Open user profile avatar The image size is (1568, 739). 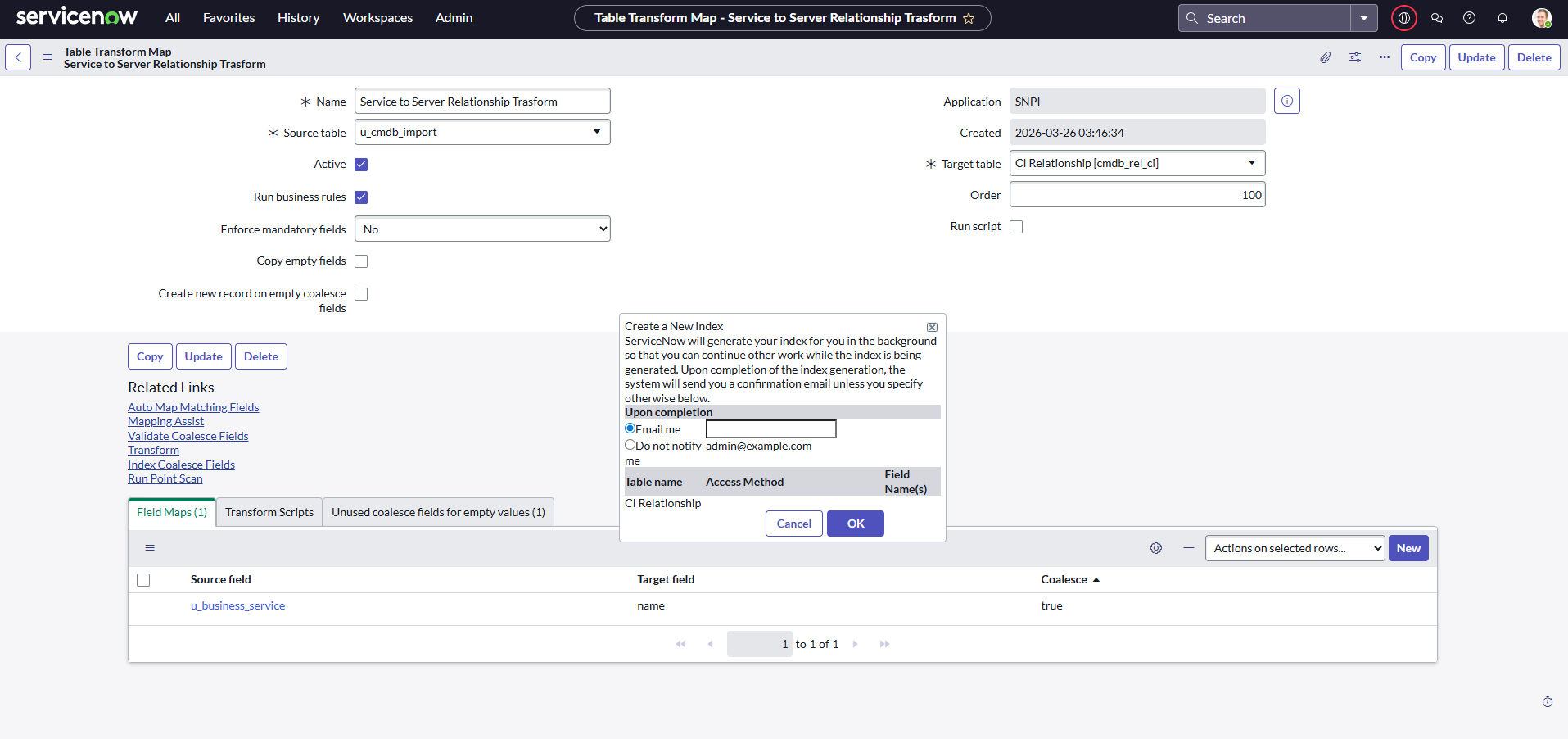(x=1541, y=18)
